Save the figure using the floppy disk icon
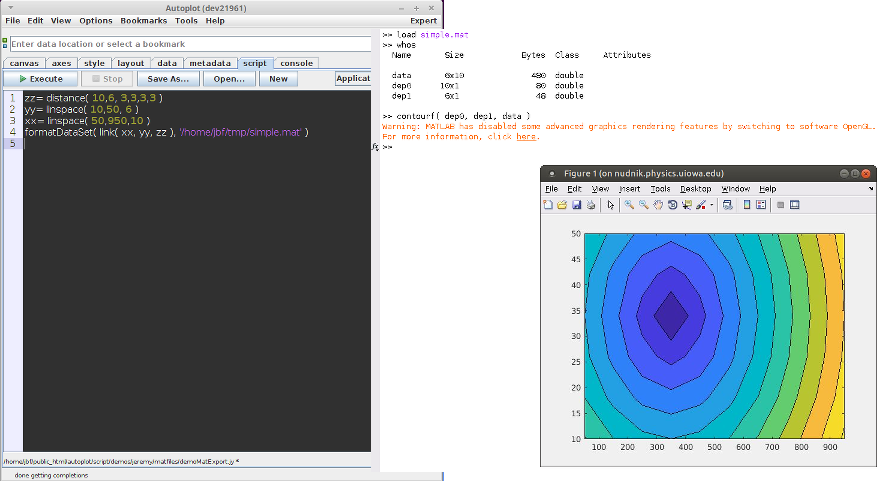This screenshot has height=481, width=883. [x=577, y=205]
